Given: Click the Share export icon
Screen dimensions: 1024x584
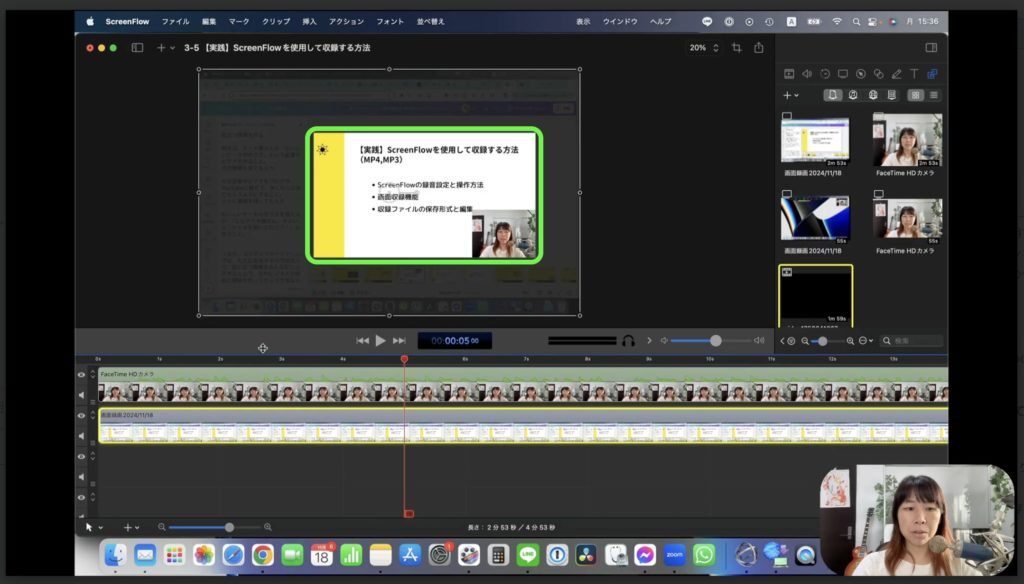Looking at the screenshot, I should pyautogui.click(x=759, y=47).
